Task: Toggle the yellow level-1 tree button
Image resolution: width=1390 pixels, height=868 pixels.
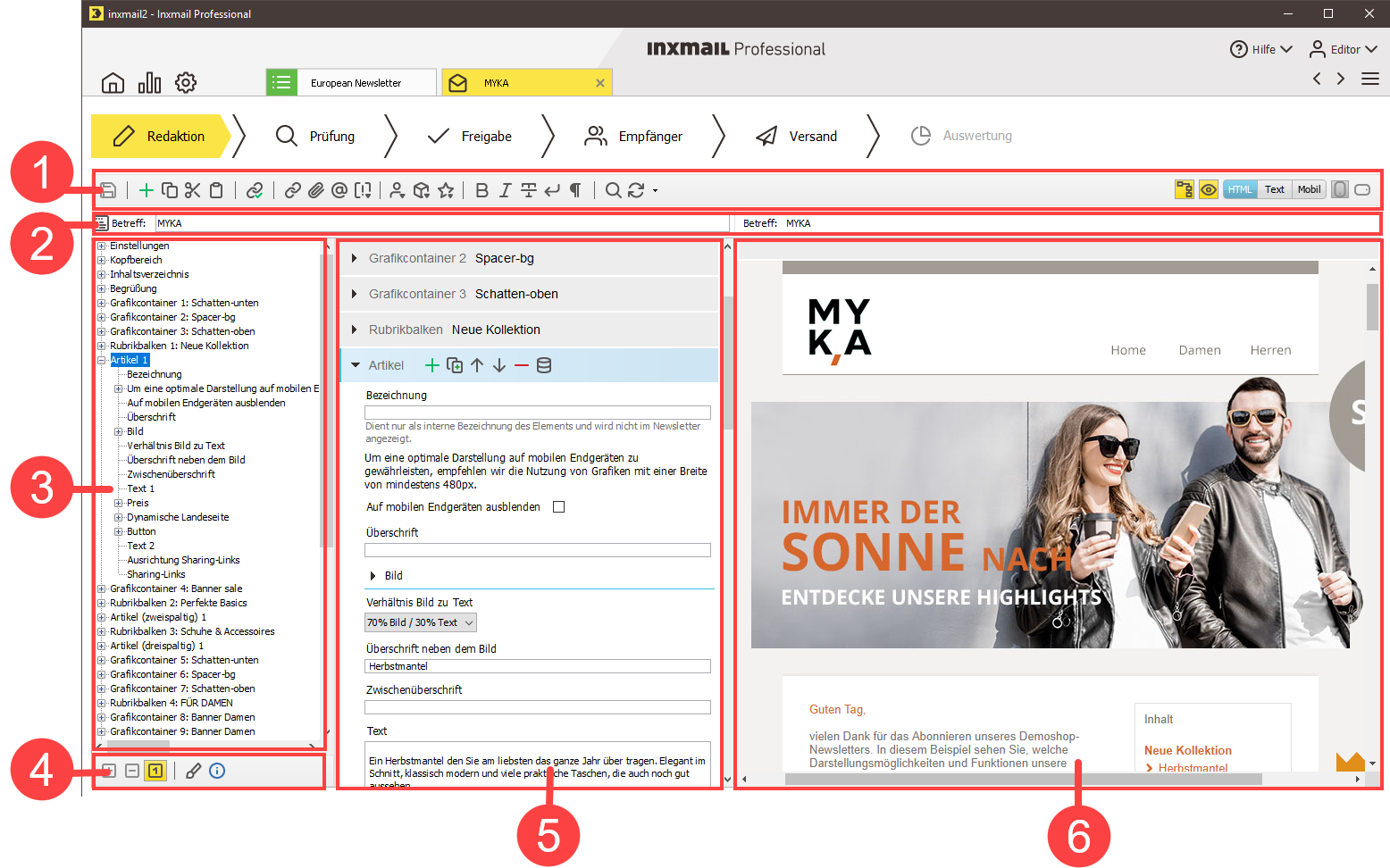Action: tap(155, 771)
